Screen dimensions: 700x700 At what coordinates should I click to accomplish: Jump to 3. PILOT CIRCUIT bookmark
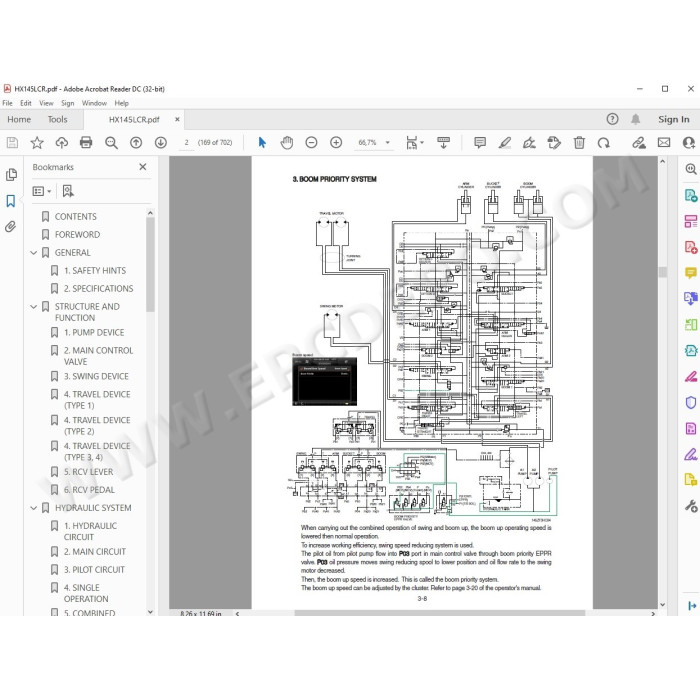click(94, 570)
